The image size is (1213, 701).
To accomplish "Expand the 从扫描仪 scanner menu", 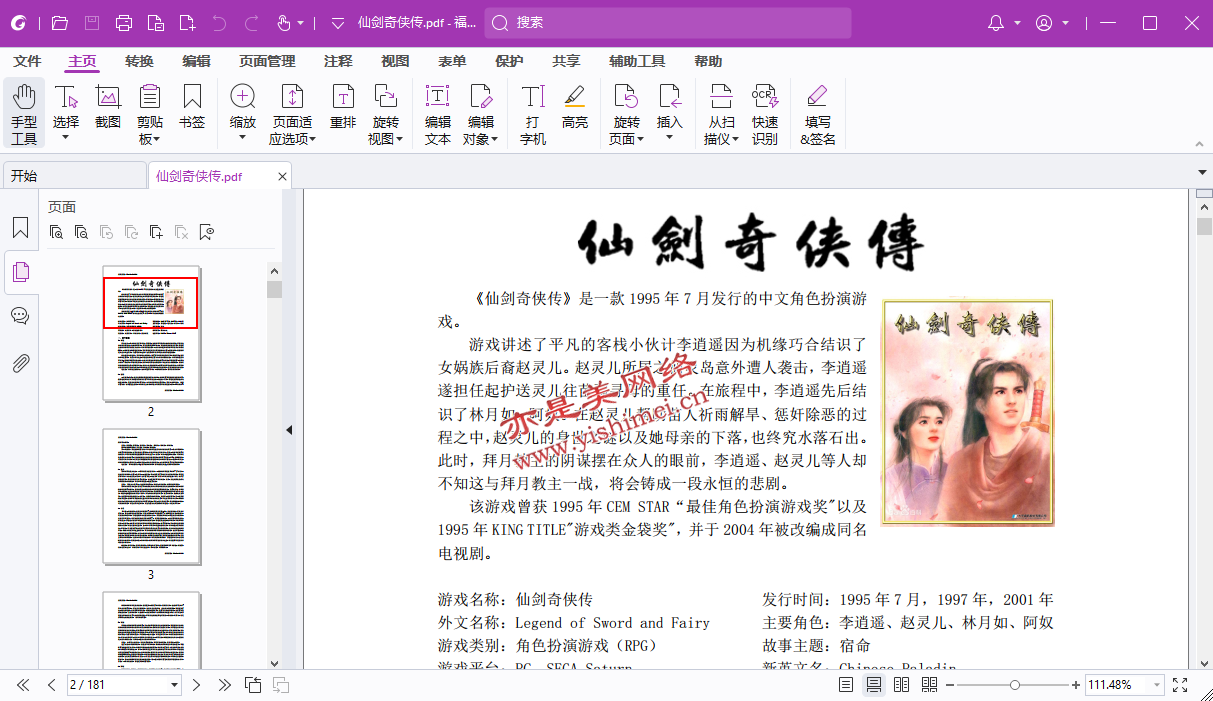I will 722,139.
